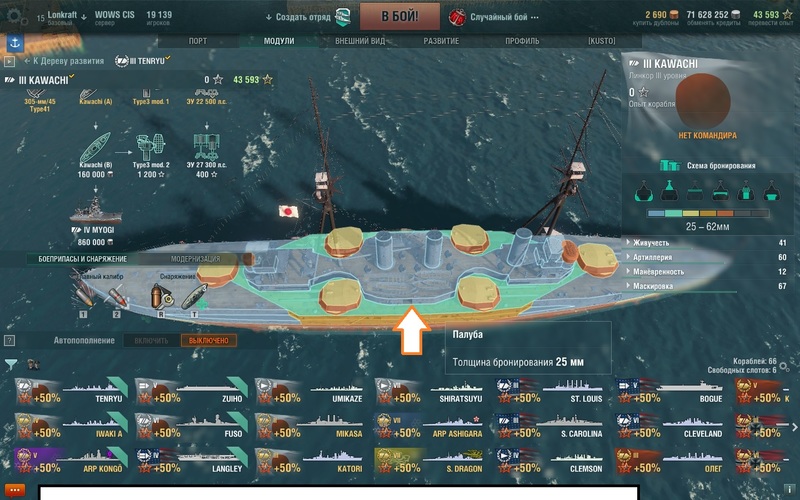Select the Type3 mod. 2 fire control icon
This screenshot has width=800, height=500.
pyautogui.click(x=151, y=147)
